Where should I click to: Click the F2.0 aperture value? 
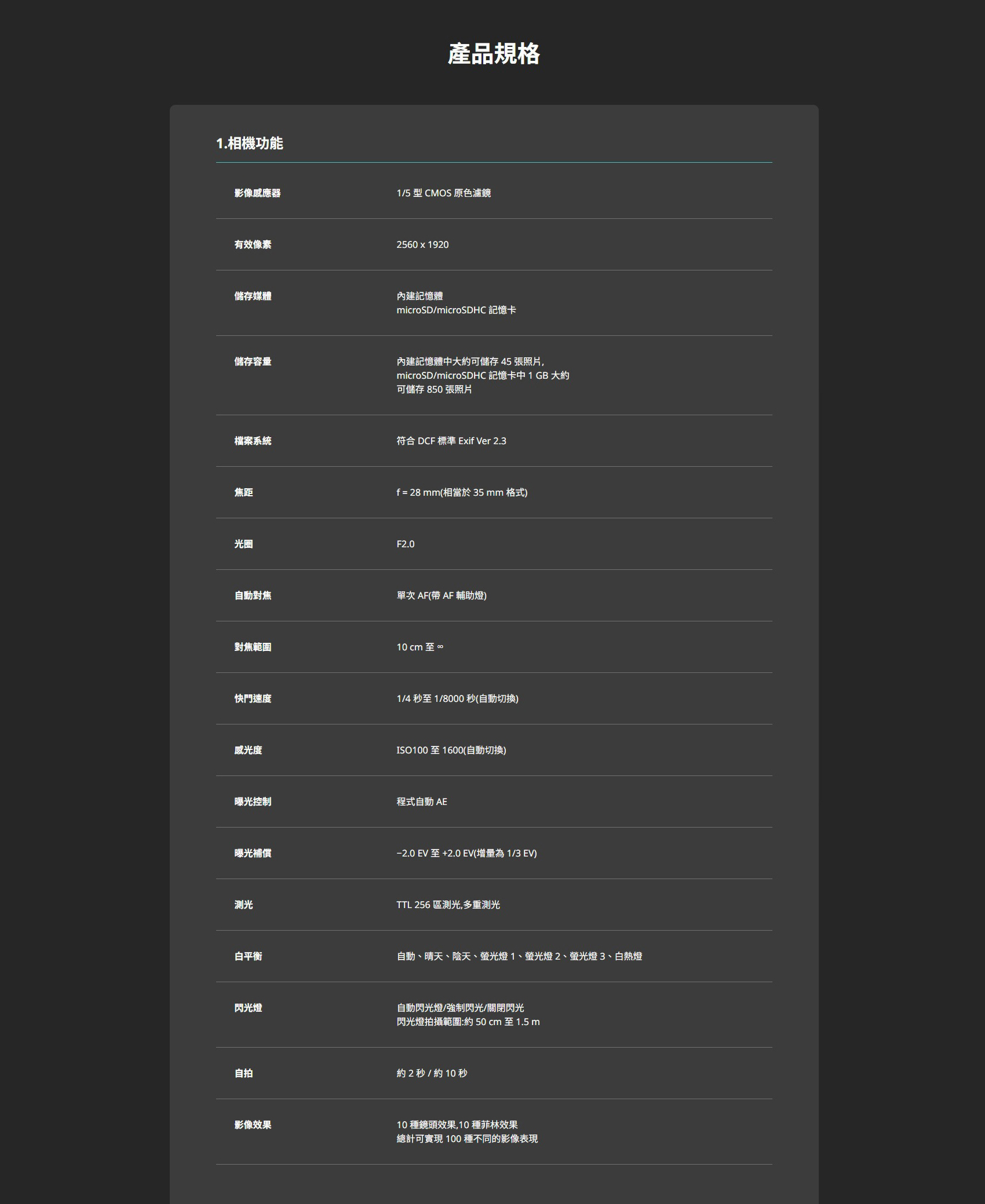tap(405, 544)
